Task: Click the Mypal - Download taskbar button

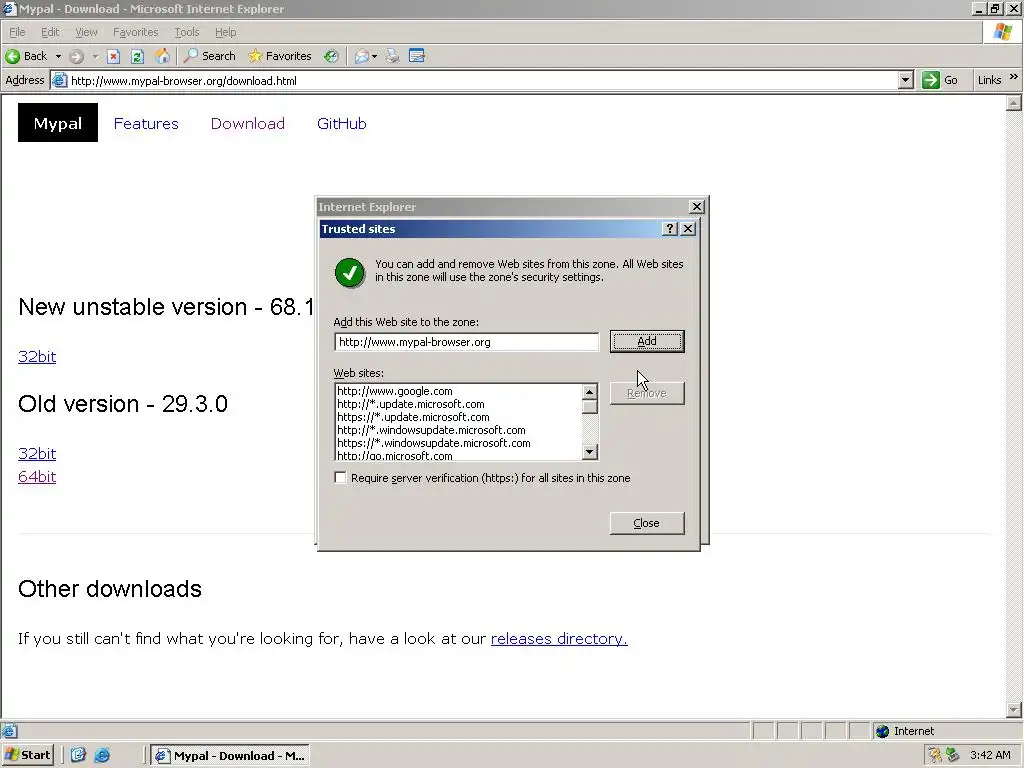Action: (231, 756)
